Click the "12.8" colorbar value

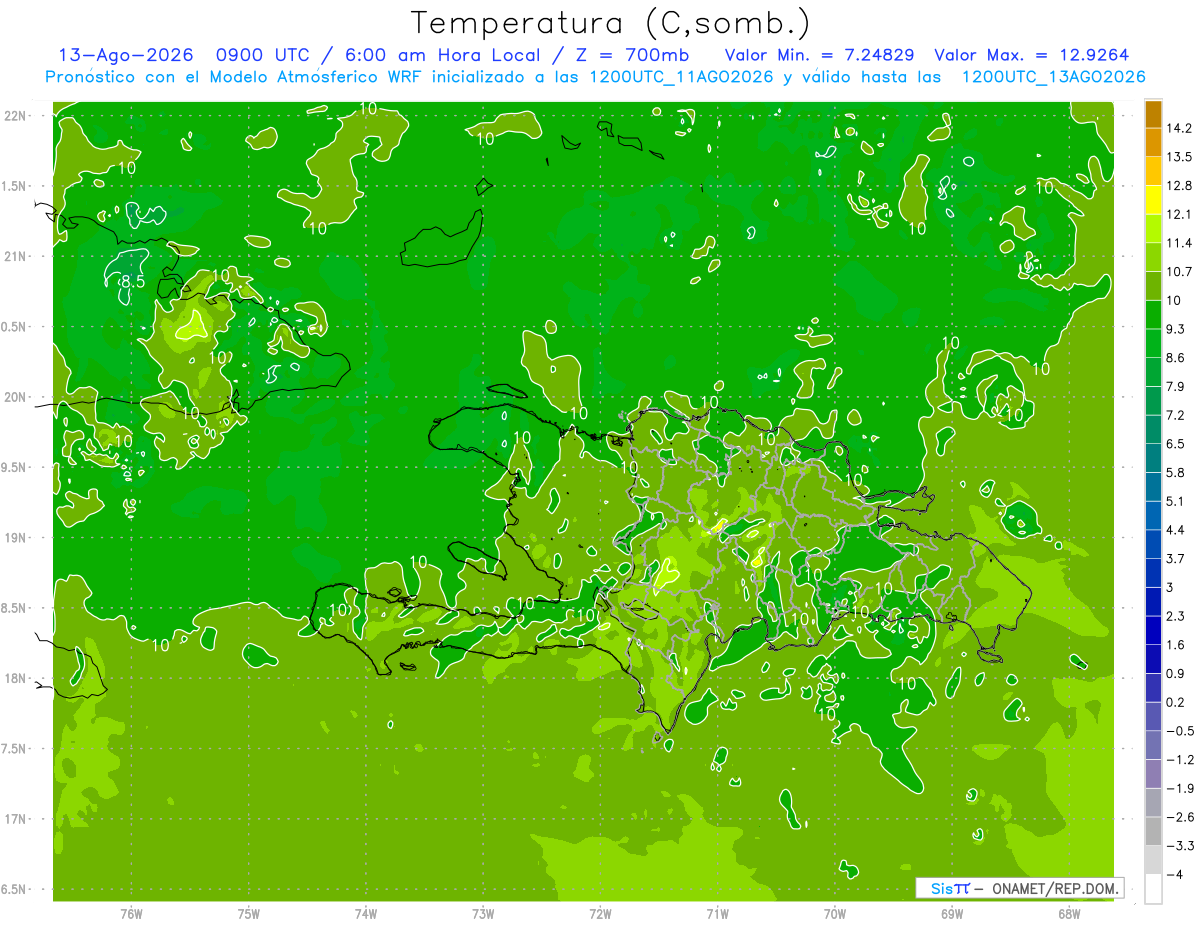click(1179, 186)
